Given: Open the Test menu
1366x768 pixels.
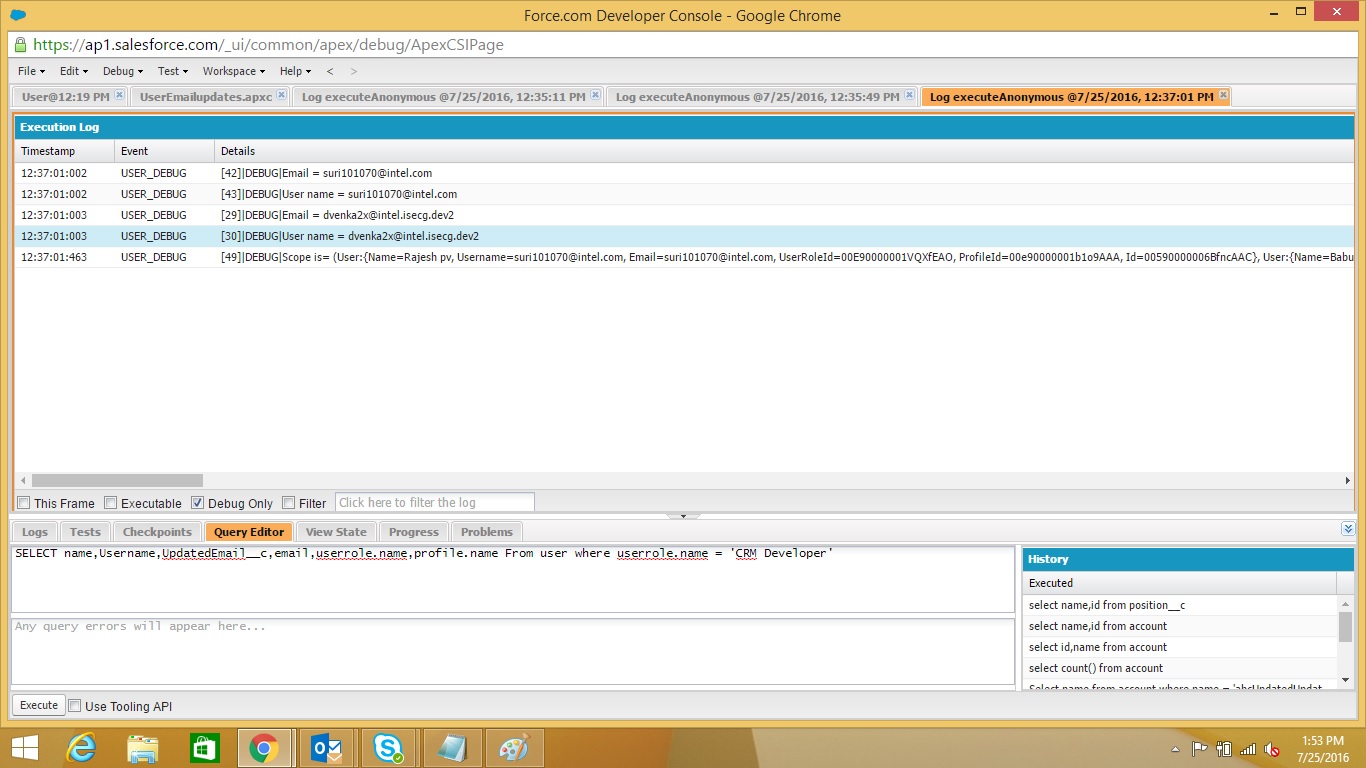Looking at the screenshot, I should (173, 71).
